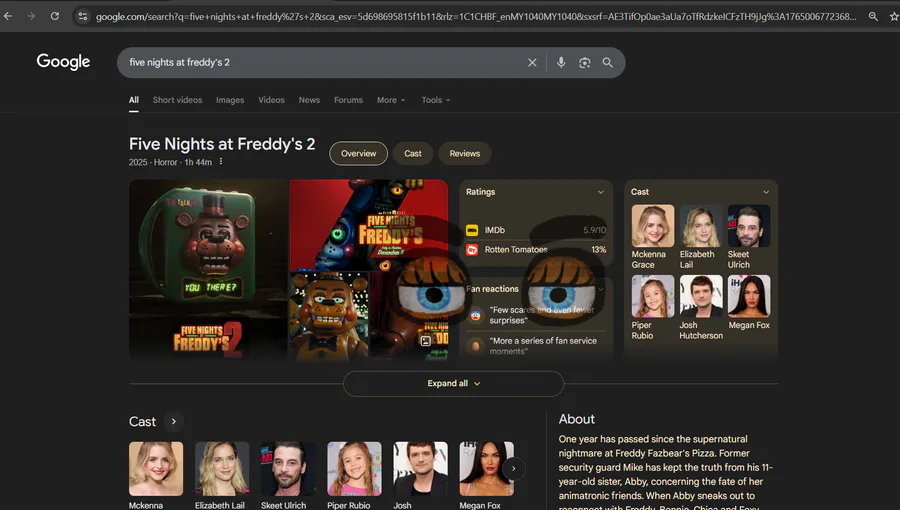Collapse the Fan reactions chevron
Screen dimensions: 900x510
(x=600, y=289)
